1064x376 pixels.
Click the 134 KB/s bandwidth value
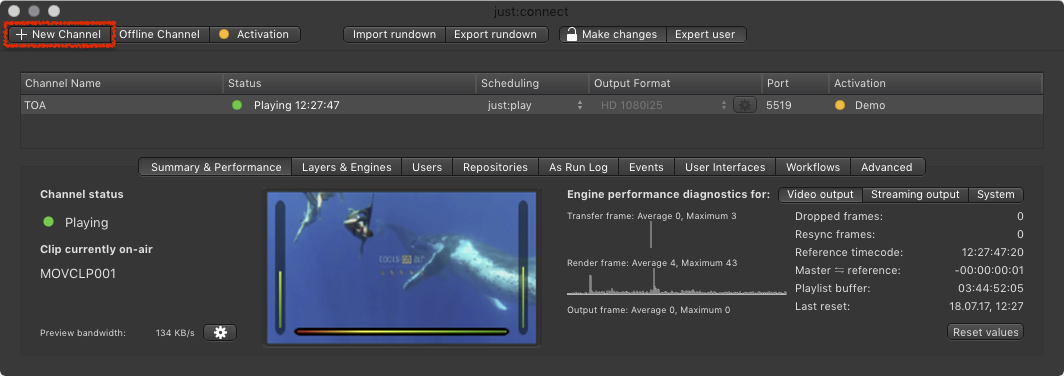175,333
